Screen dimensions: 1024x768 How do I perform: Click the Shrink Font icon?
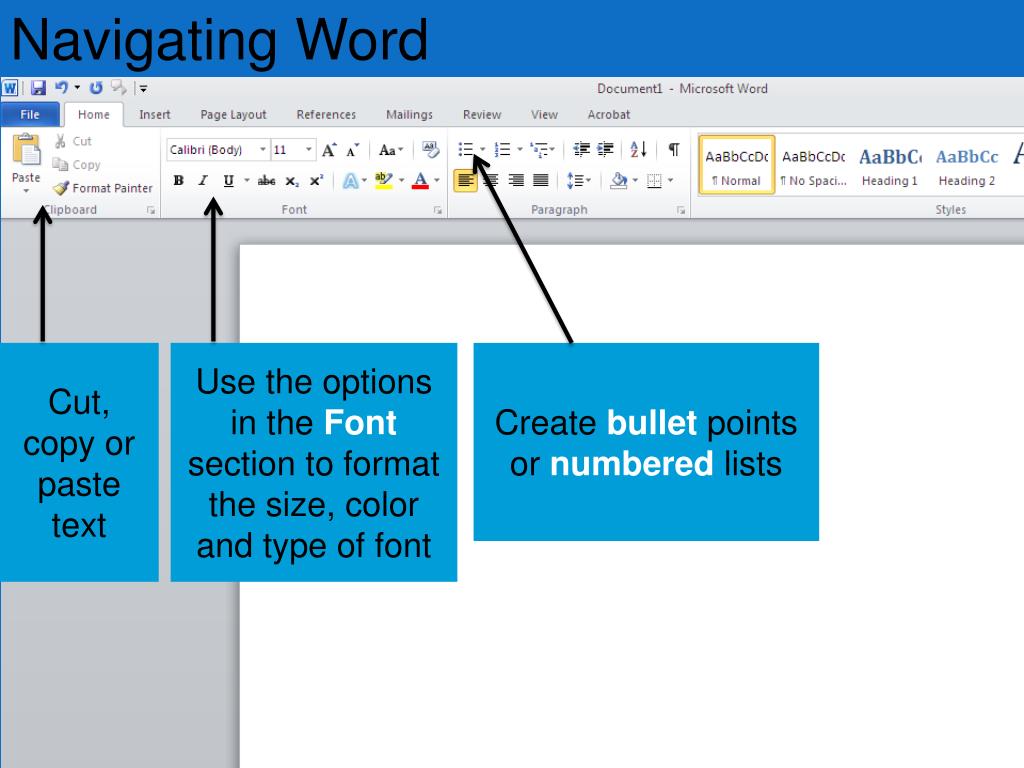pyautogui.click(x=353, y=150)
